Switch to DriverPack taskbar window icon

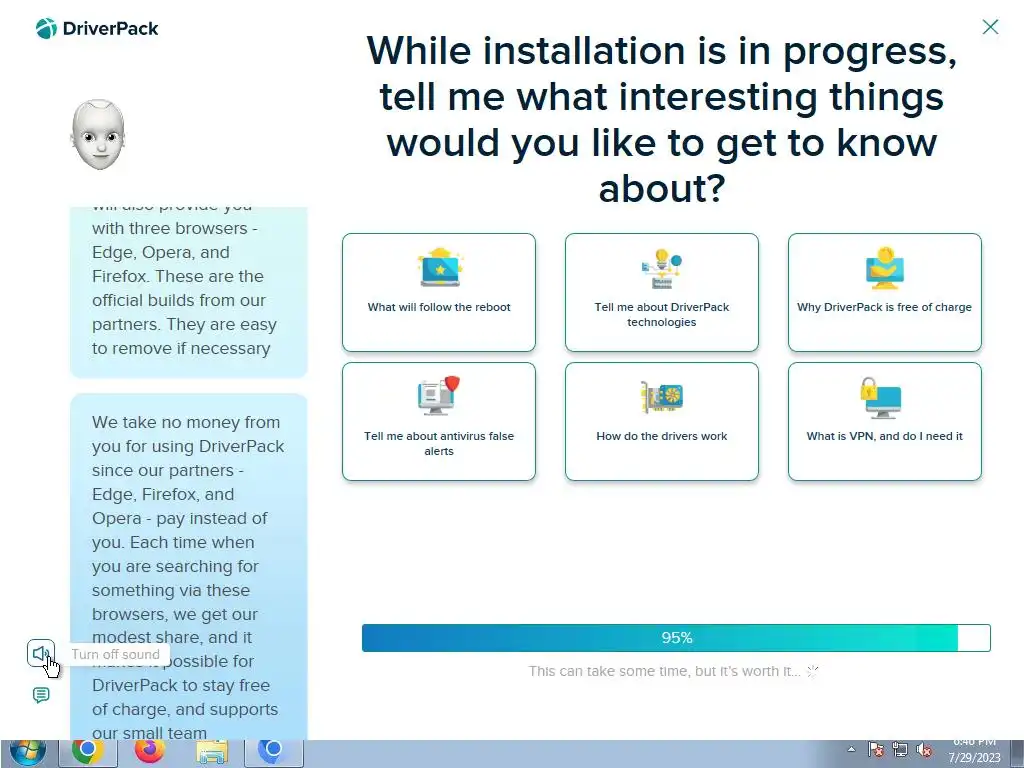(273, 753)
